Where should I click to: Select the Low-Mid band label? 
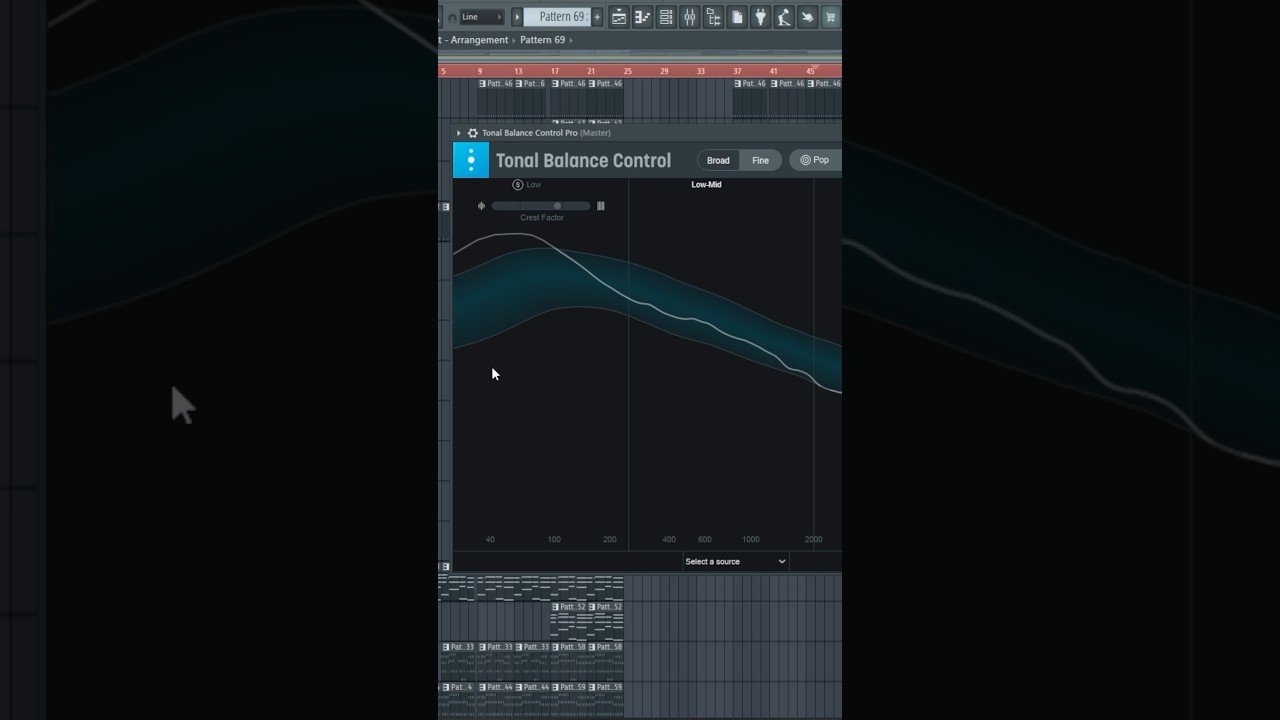click(x=706, y=184)
